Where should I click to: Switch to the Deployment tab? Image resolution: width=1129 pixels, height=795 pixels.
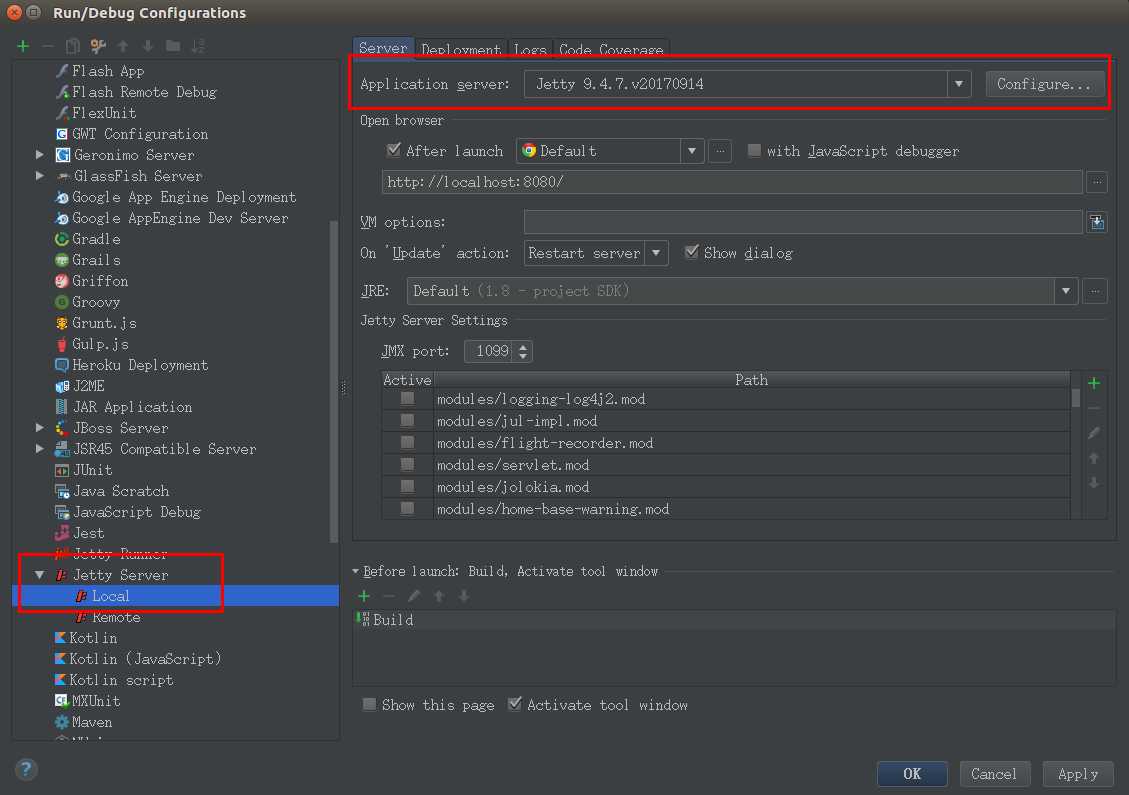coord(460,49)
